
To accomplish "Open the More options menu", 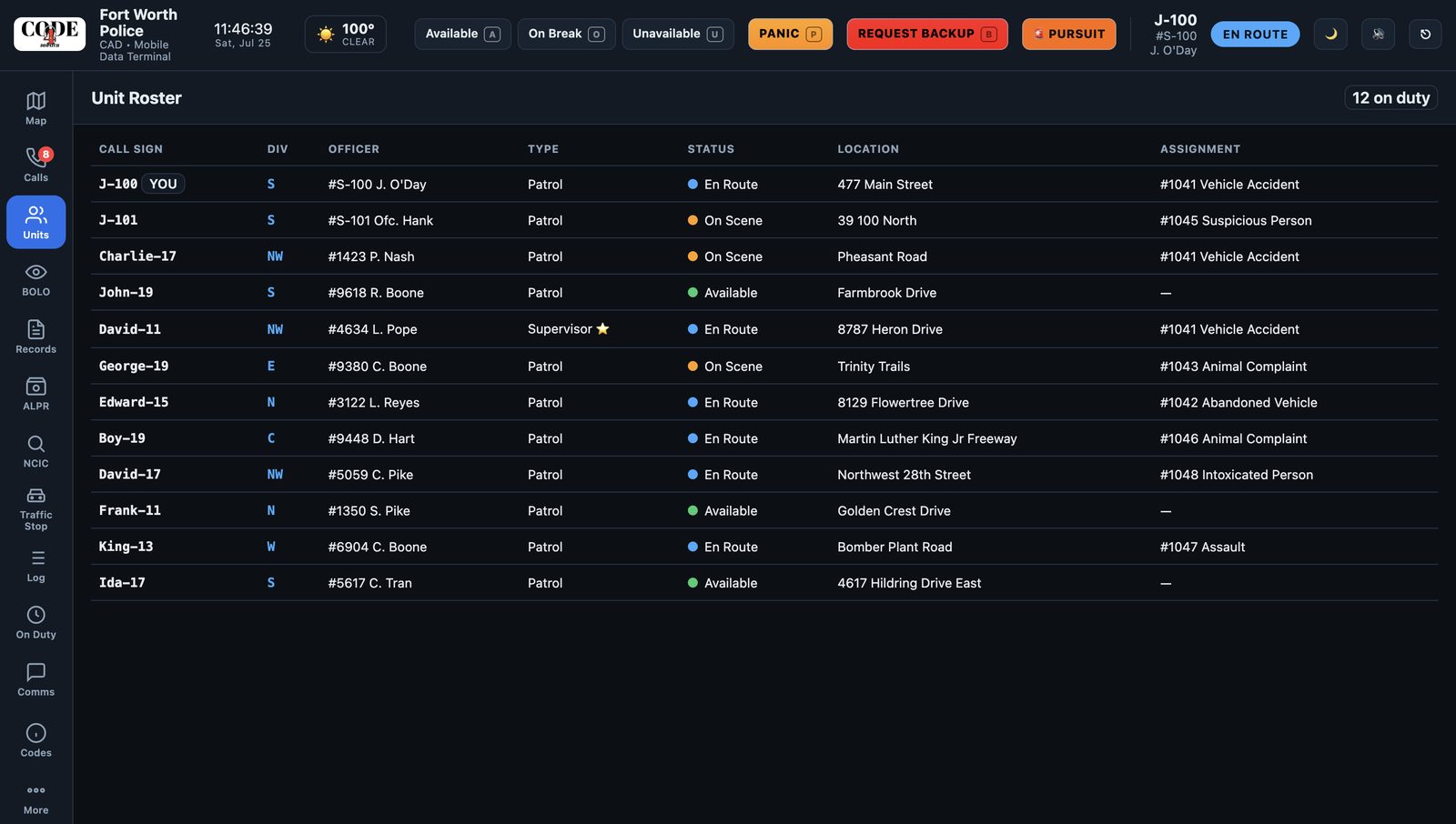I will (x=35, y=798).
